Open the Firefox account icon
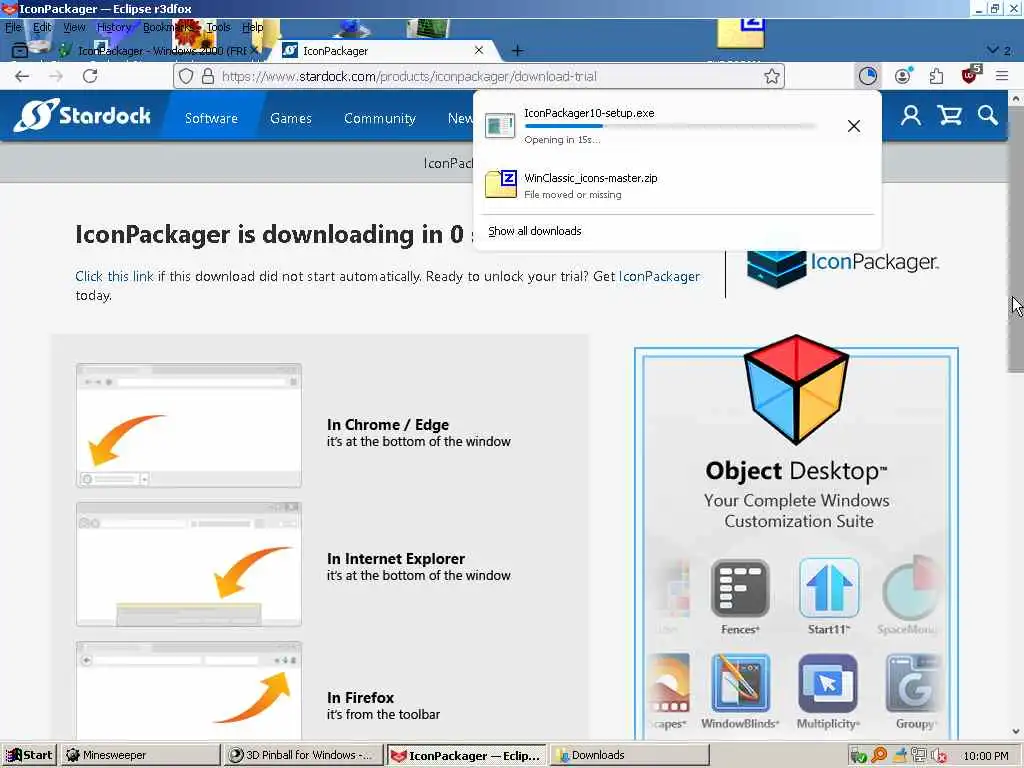1024x768 pixels. coord(903,76)
